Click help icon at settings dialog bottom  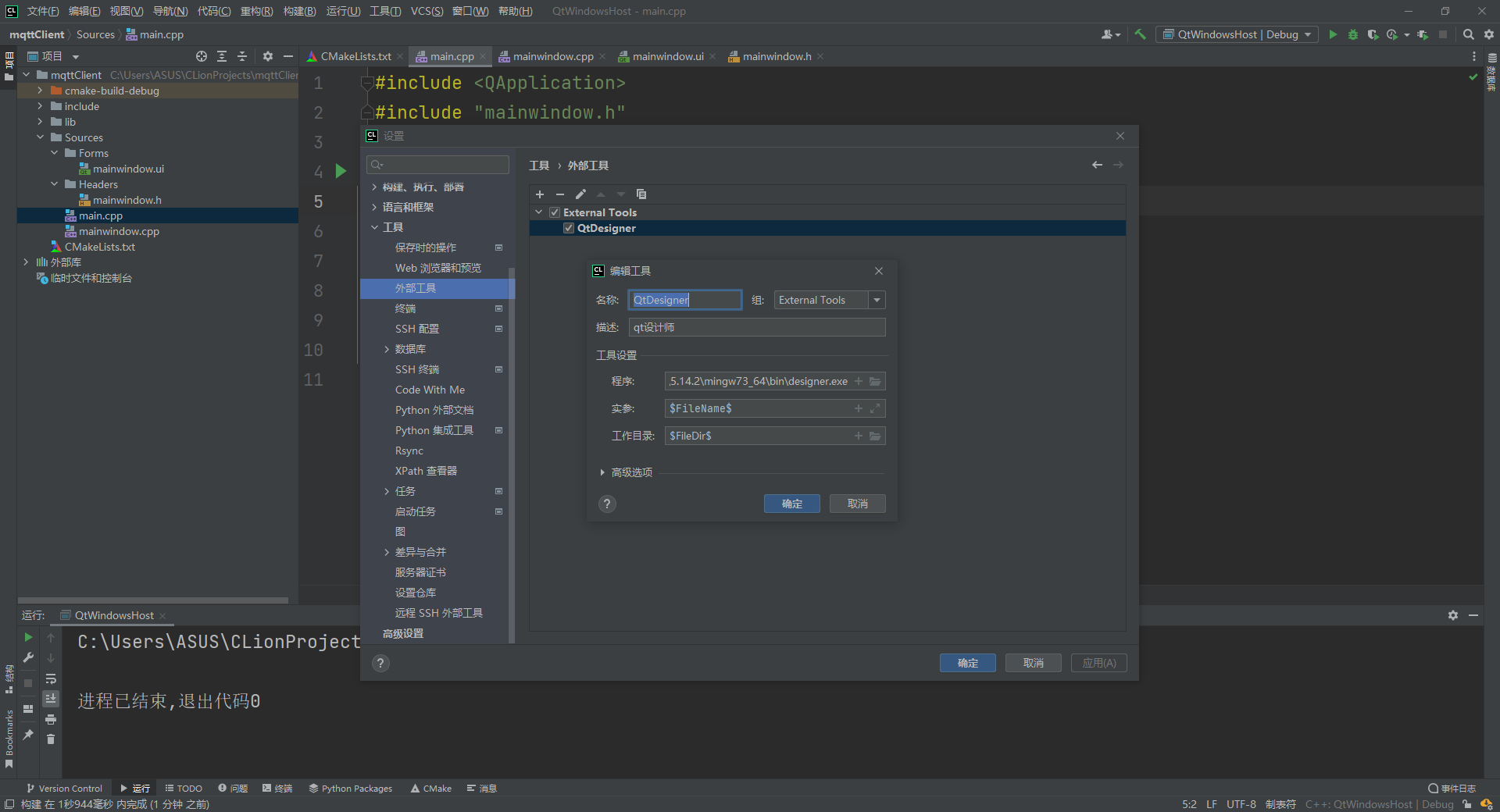coord(380,664)
